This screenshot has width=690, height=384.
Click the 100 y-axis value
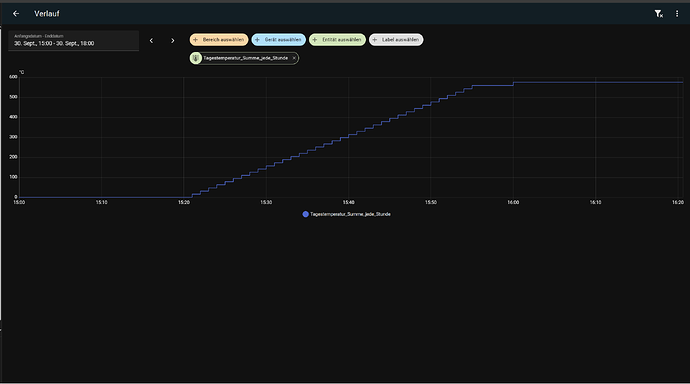(x=13, y=177)
